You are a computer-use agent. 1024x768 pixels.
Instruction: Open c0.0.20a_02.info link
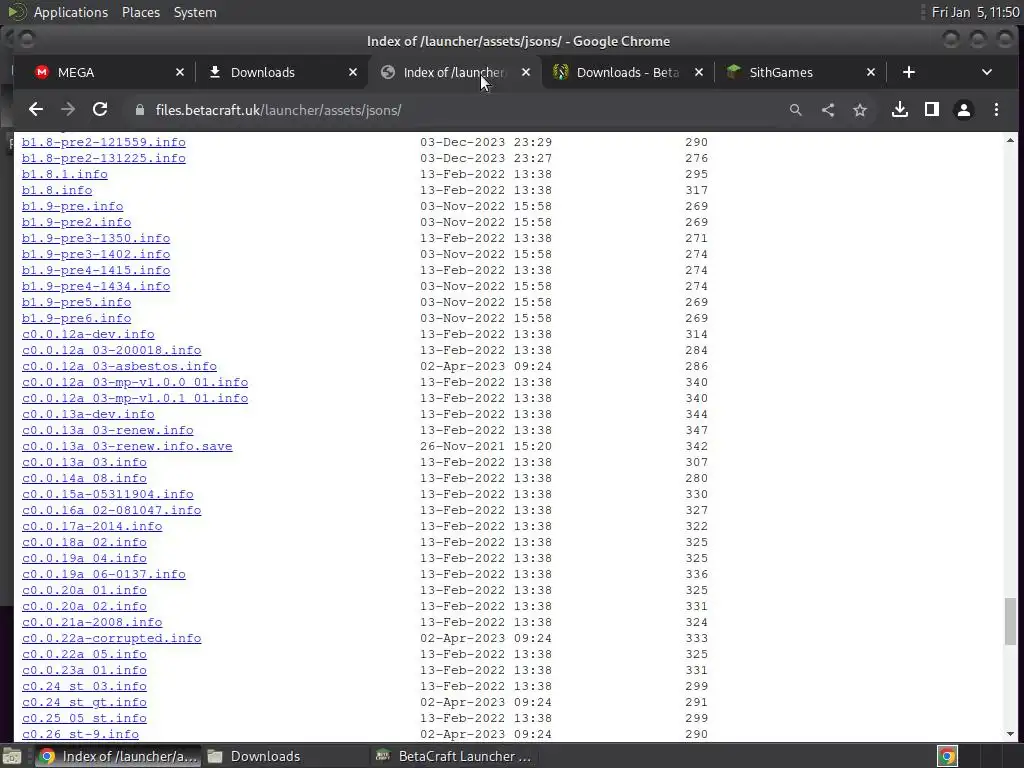tap(84, 606)
